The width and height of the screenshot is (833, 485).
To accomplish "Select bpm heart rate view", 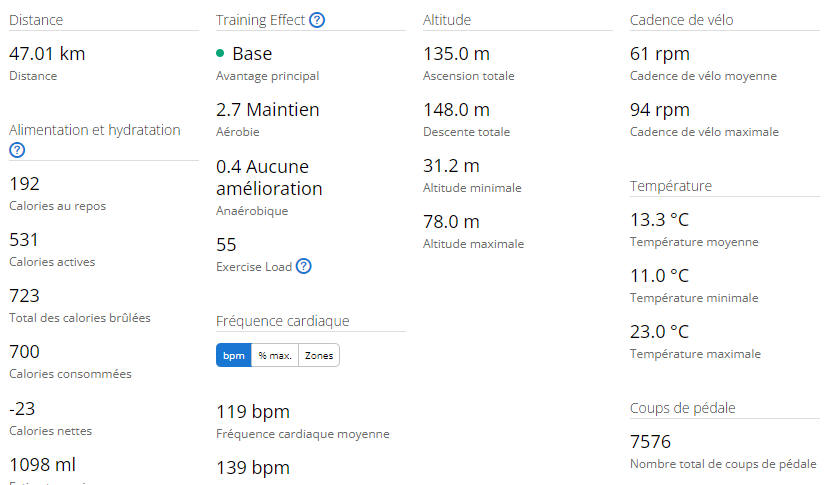I will 234,355.
